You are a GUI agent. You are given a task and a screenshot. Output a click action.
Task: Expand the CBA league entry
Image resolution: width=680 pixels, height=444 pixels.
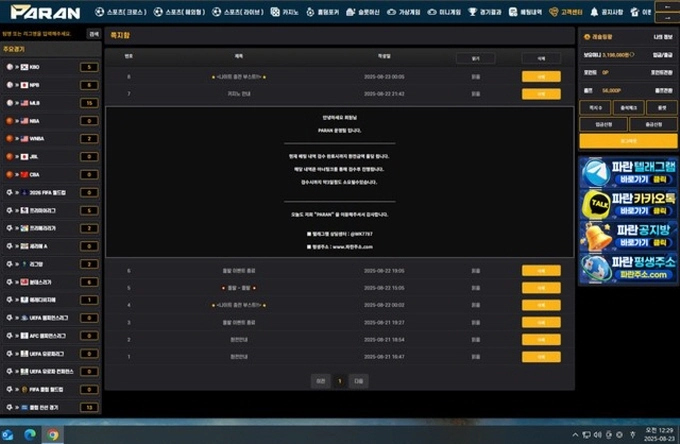point(51,174)
